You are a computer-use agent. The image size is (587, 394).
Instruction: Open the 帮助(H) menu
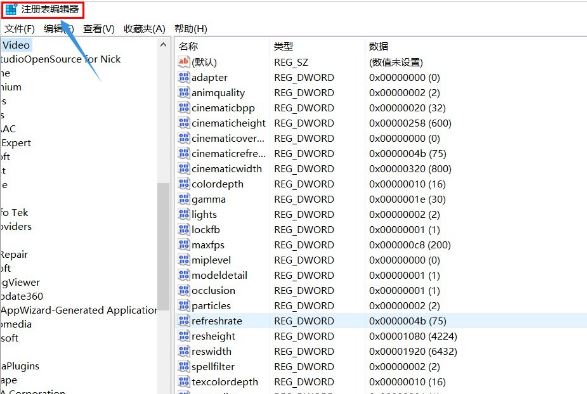click(x=191, y=29)
